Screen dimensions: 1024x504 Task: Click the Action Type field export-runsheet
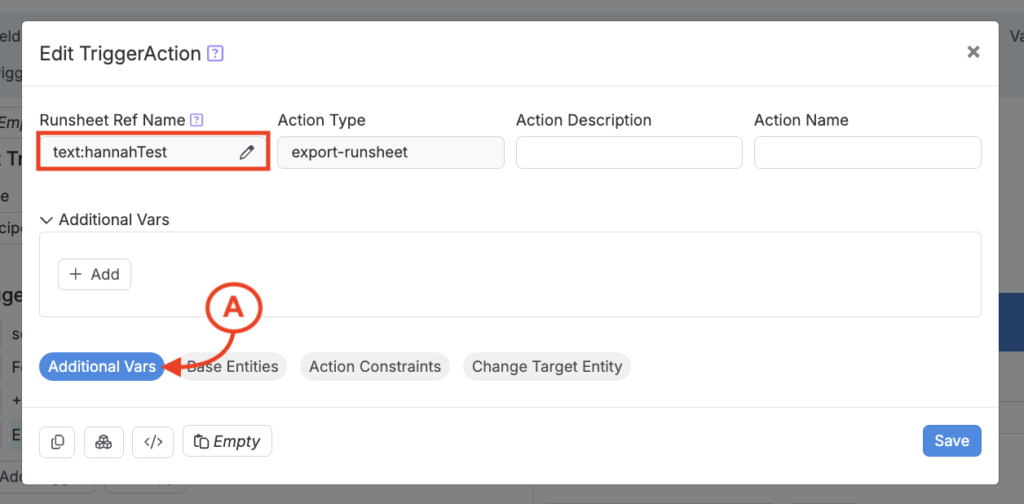391,153
